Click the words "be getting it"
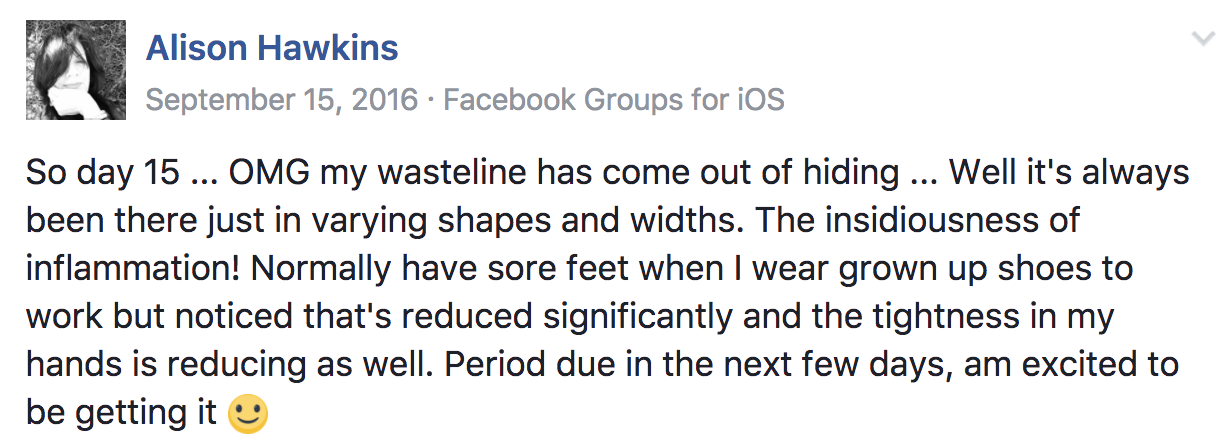The image size is (1226, 442). (x=121, y=412)
